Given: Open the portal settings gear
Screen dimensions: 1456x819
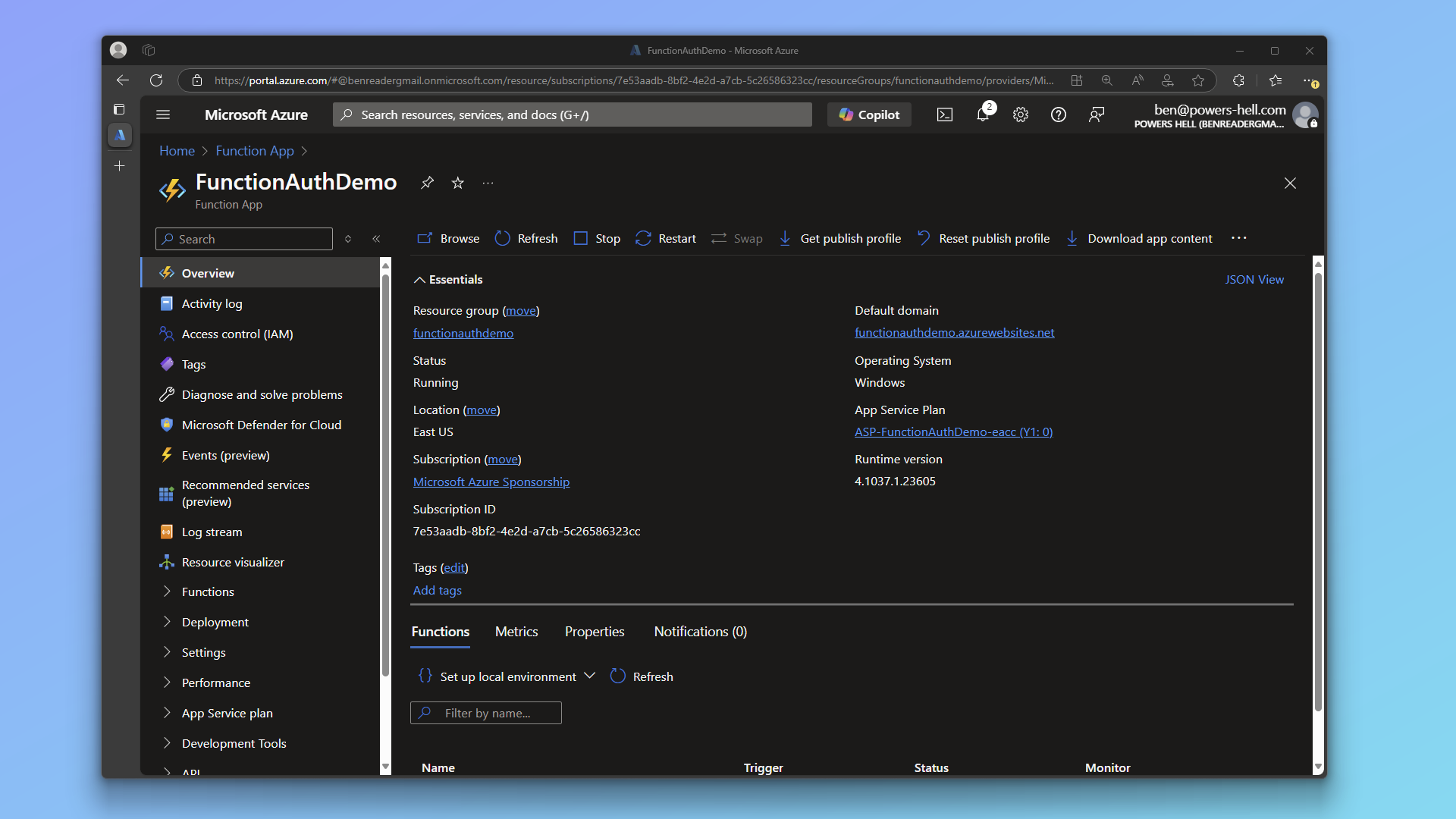Looking at the screenshot, I should pos(1020,115).
